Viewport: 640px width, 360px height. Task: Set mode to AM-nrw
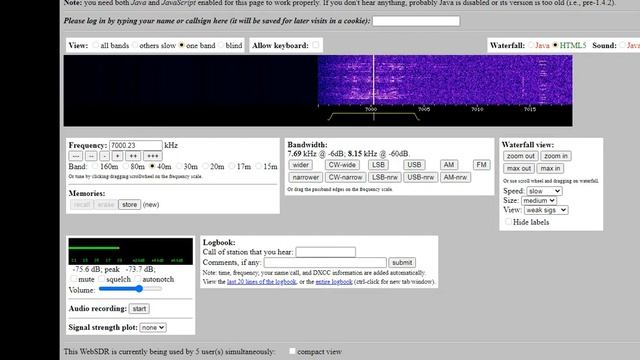click(x=455, y=178)
